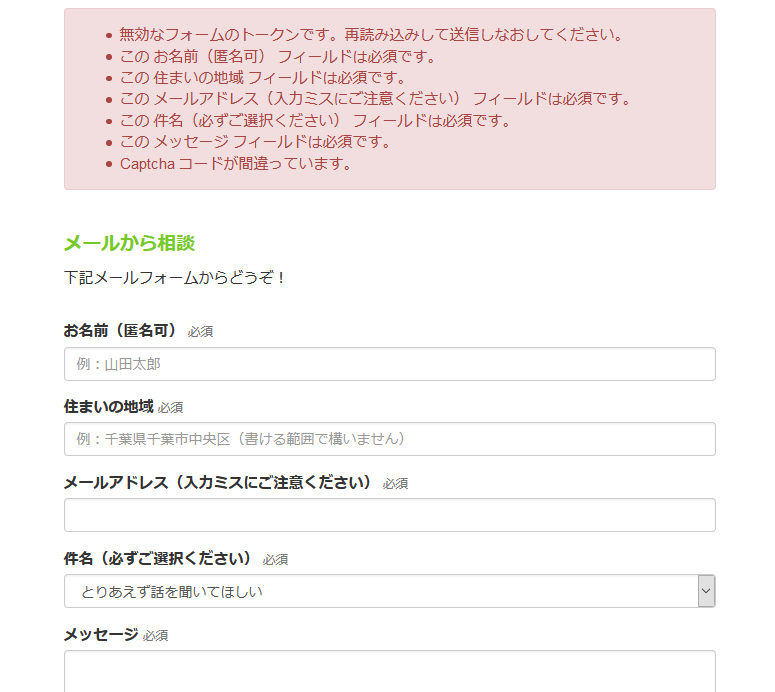Viewport: 775px width, 692px height.
Task: Click the 件名 required-field error line
Action: 315,121
